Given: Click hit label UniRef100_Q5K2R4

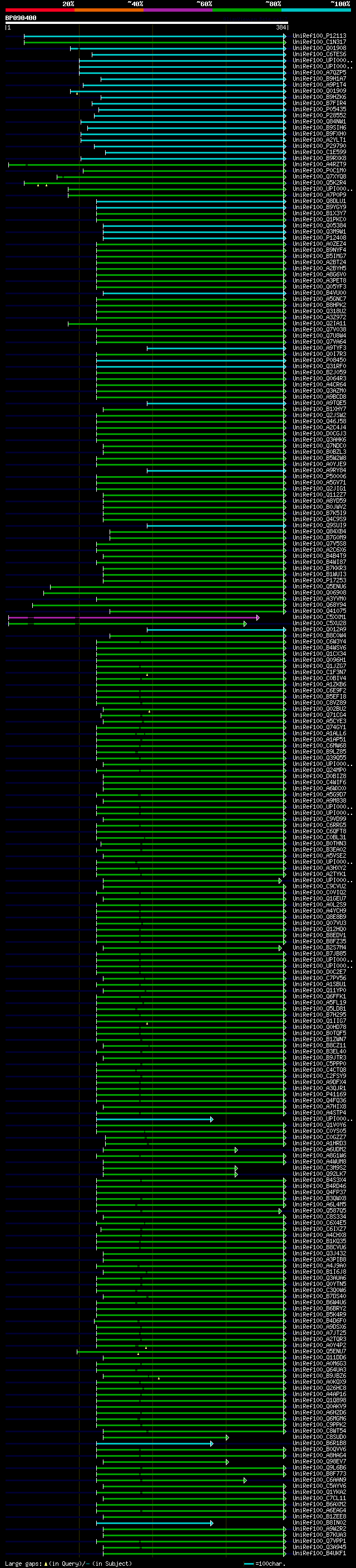Looking at the screenshot, I should point(319,182).
